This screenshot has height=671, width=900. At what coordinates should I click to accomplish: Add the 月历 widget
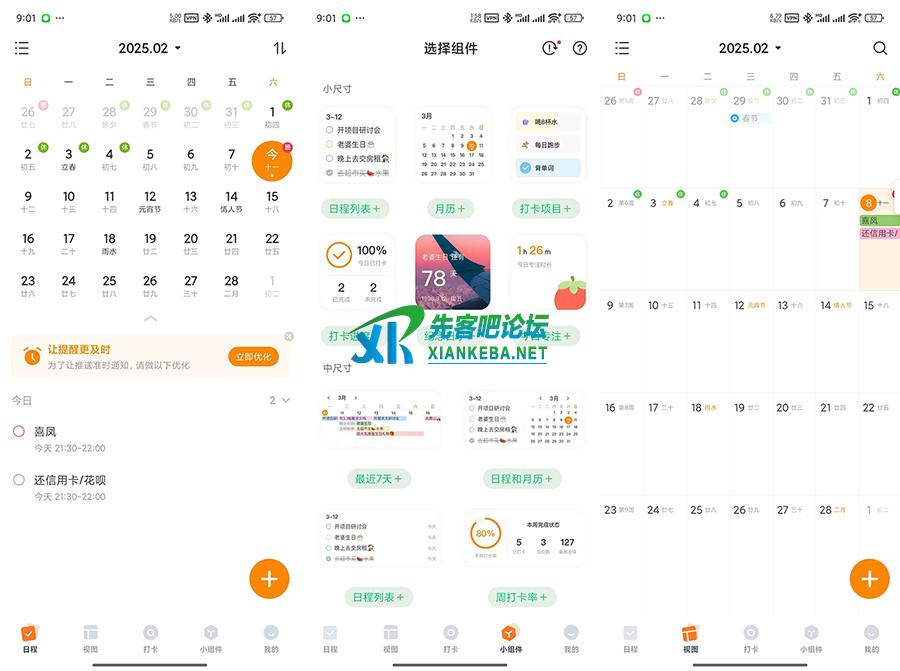pos(452,209)
